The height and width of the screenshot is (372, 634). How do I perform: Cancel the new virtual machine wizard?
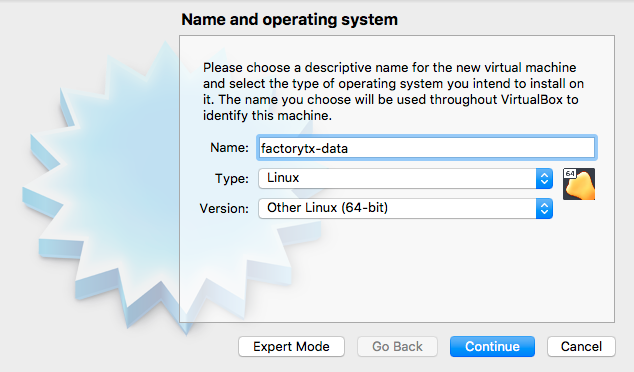581,347
